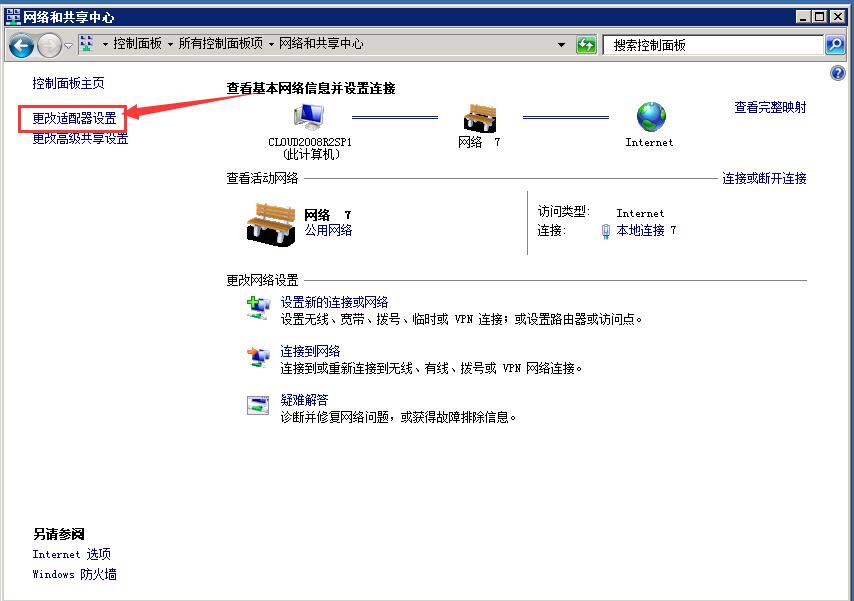
Task: Click the search magnifier button
Action: [x=835, y=45]
